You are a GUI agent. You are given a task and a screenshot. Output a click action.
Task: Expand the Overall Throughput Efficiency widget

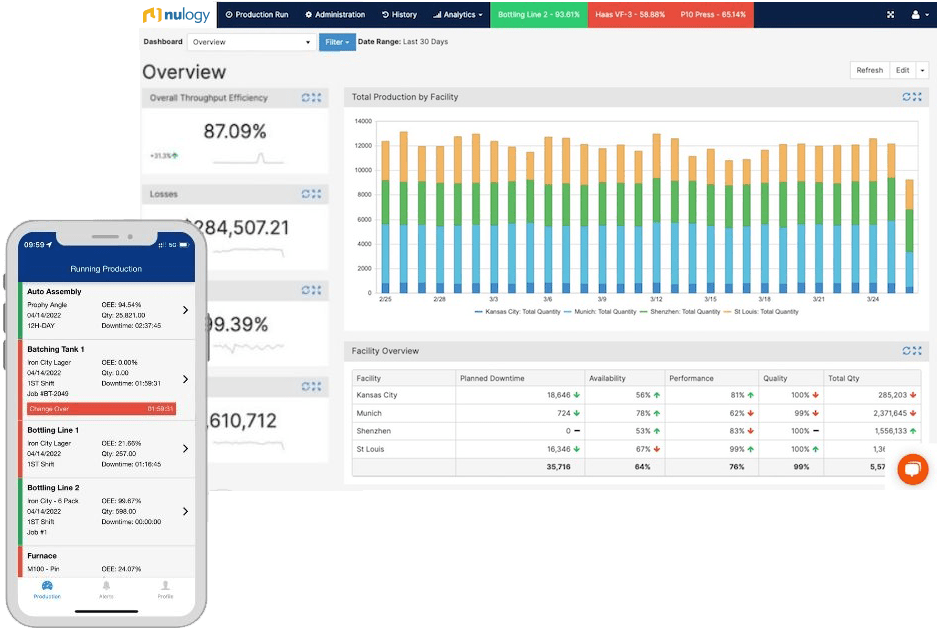(x=317, y=97)
